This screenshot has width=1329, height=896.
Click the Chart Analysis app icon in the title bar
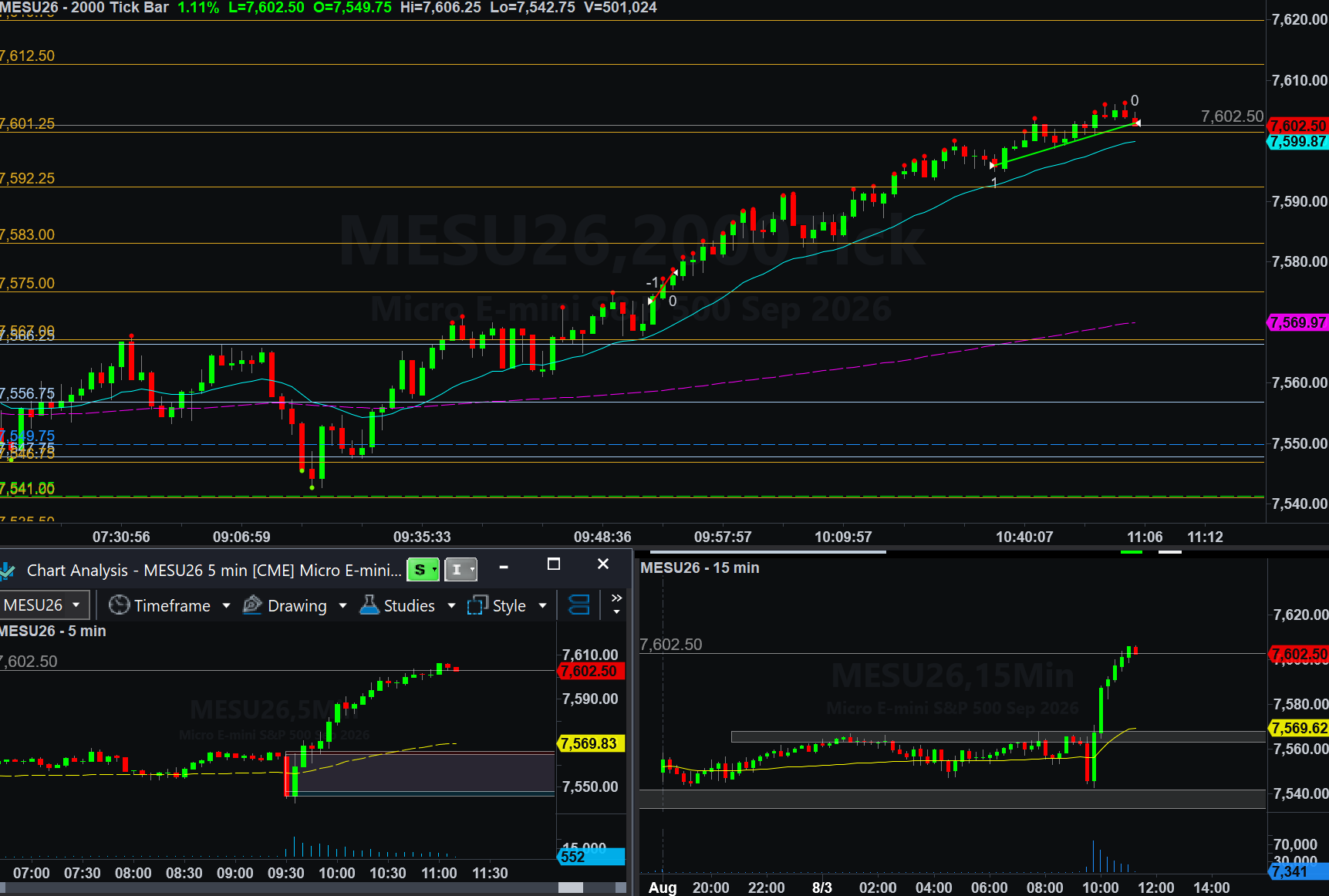pyautogui.click(x=7, y=571)
